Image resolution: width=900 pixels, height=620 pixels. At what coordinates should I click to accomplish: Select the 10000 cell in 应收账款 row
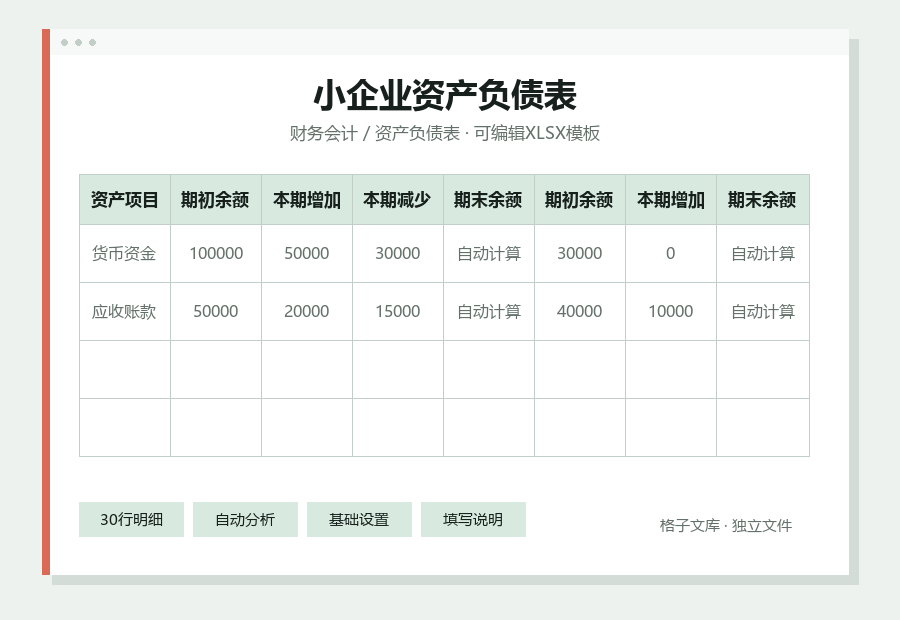tap(671, 311)
